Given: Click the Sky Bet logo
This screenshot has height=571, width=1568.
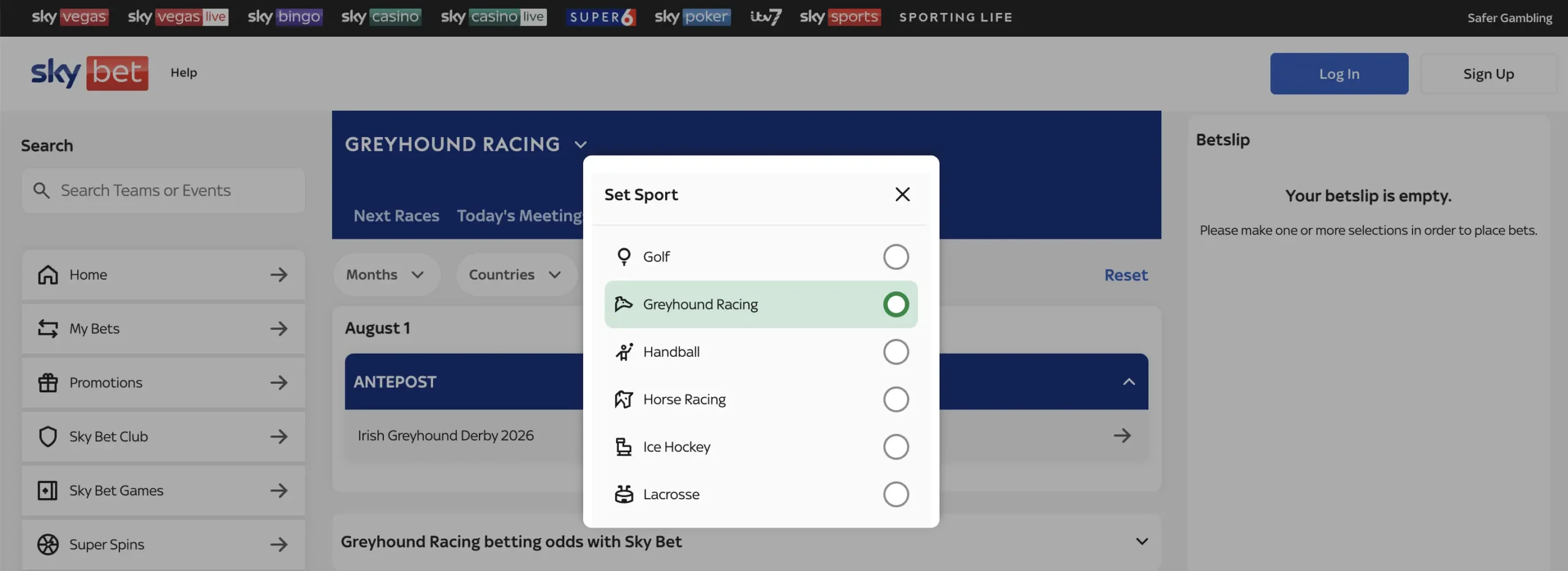Looking at the screenshot, I should [x=89, y=73].
